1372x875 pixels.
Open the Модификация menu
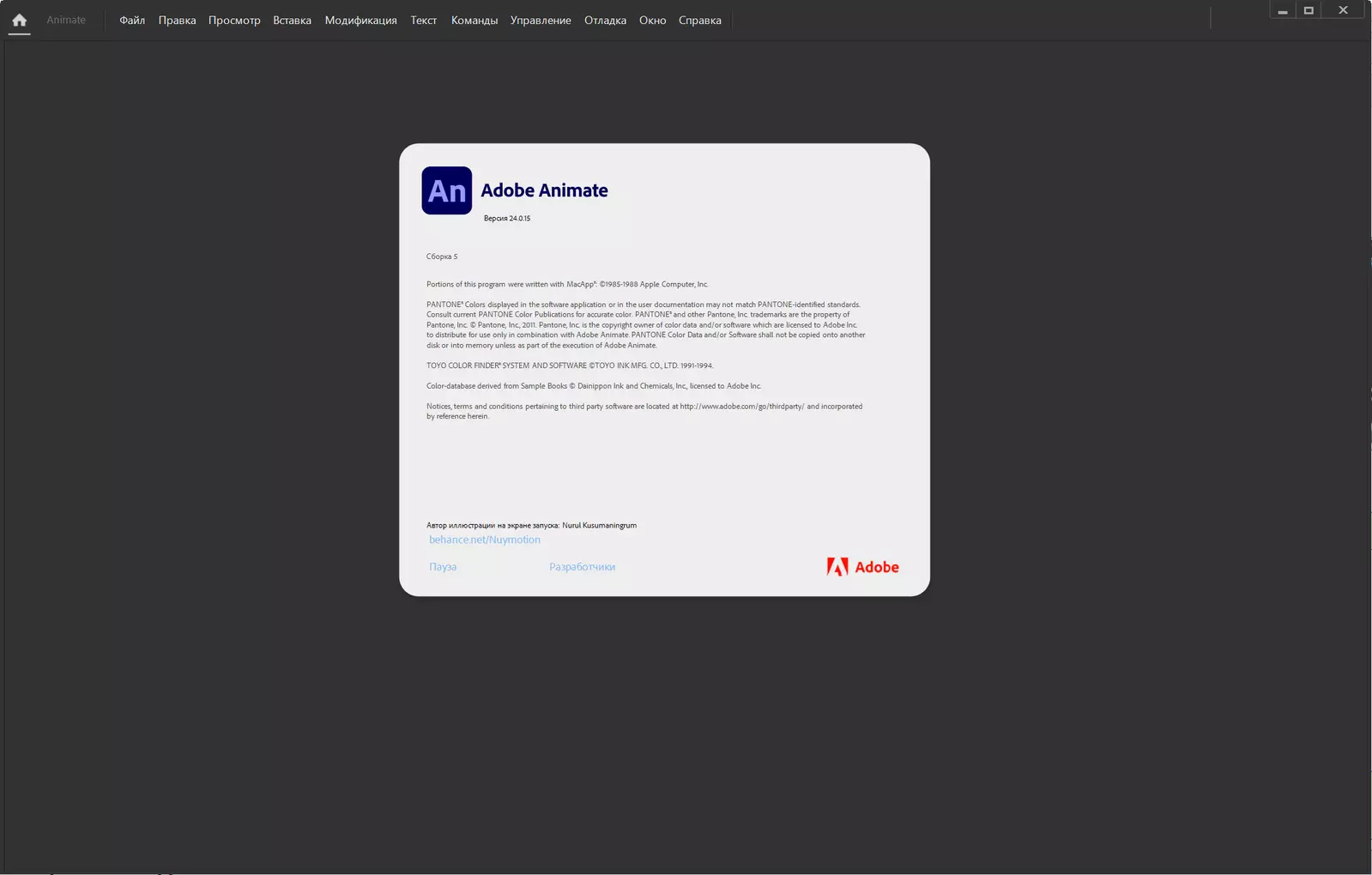pyautogui.click(x=360, y=21)
